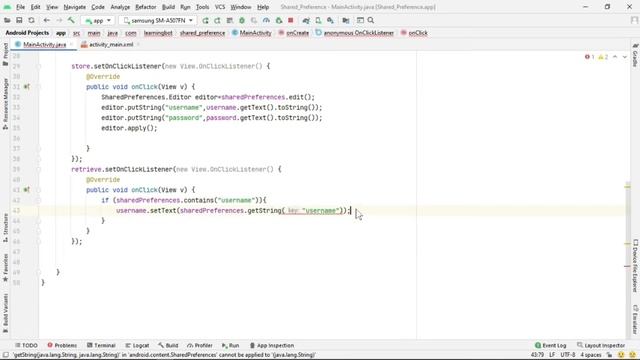This screenshot has height=360, width=640.
Task: Open the TODO tool window
Action: click(26, 345)
